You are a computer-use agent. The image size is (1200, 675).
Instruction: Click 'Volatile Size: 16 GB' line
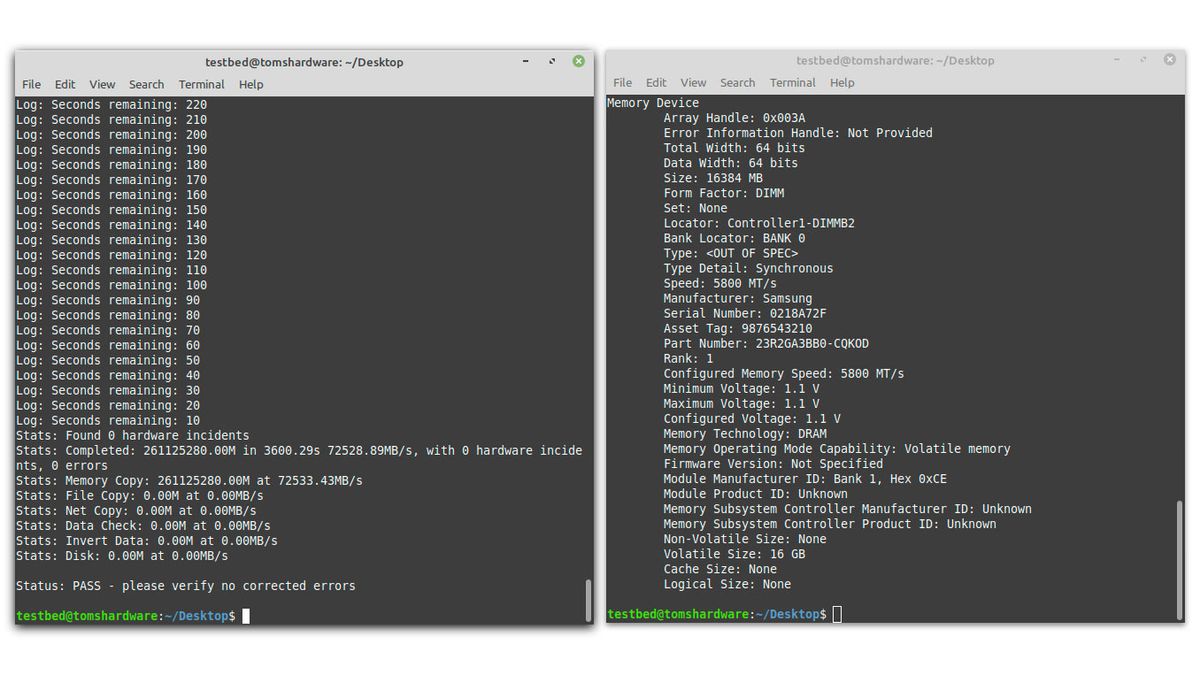[x=734, y=554]
